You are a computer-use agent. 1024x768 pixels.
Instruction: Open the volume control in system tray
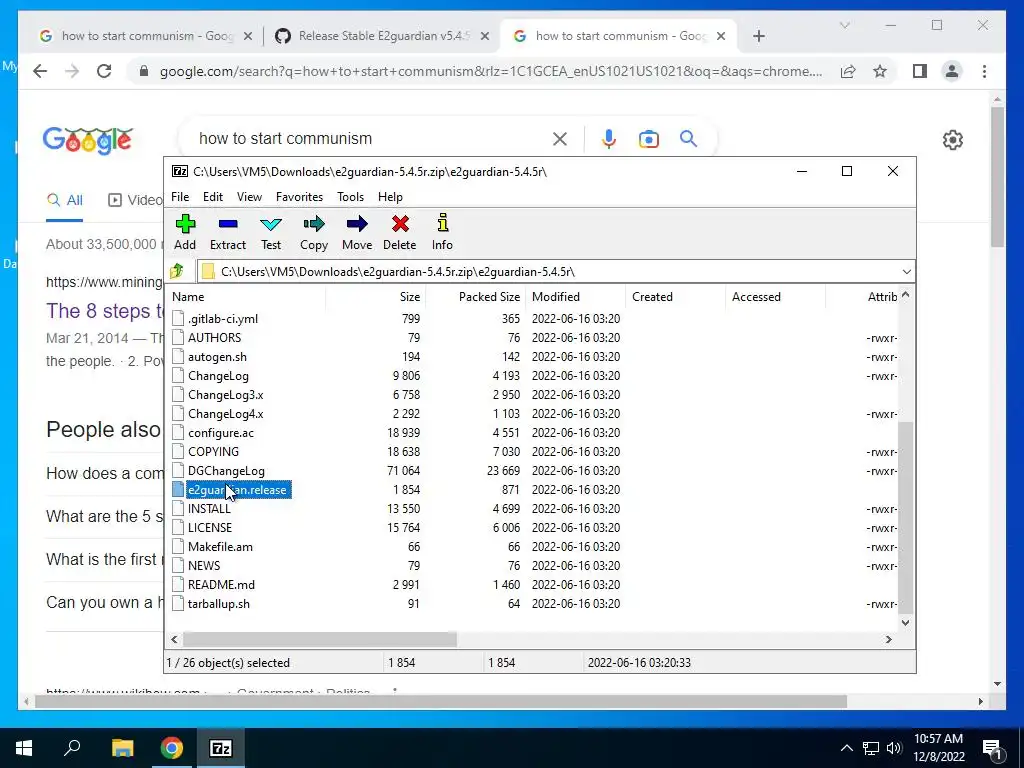click(894, 748)
